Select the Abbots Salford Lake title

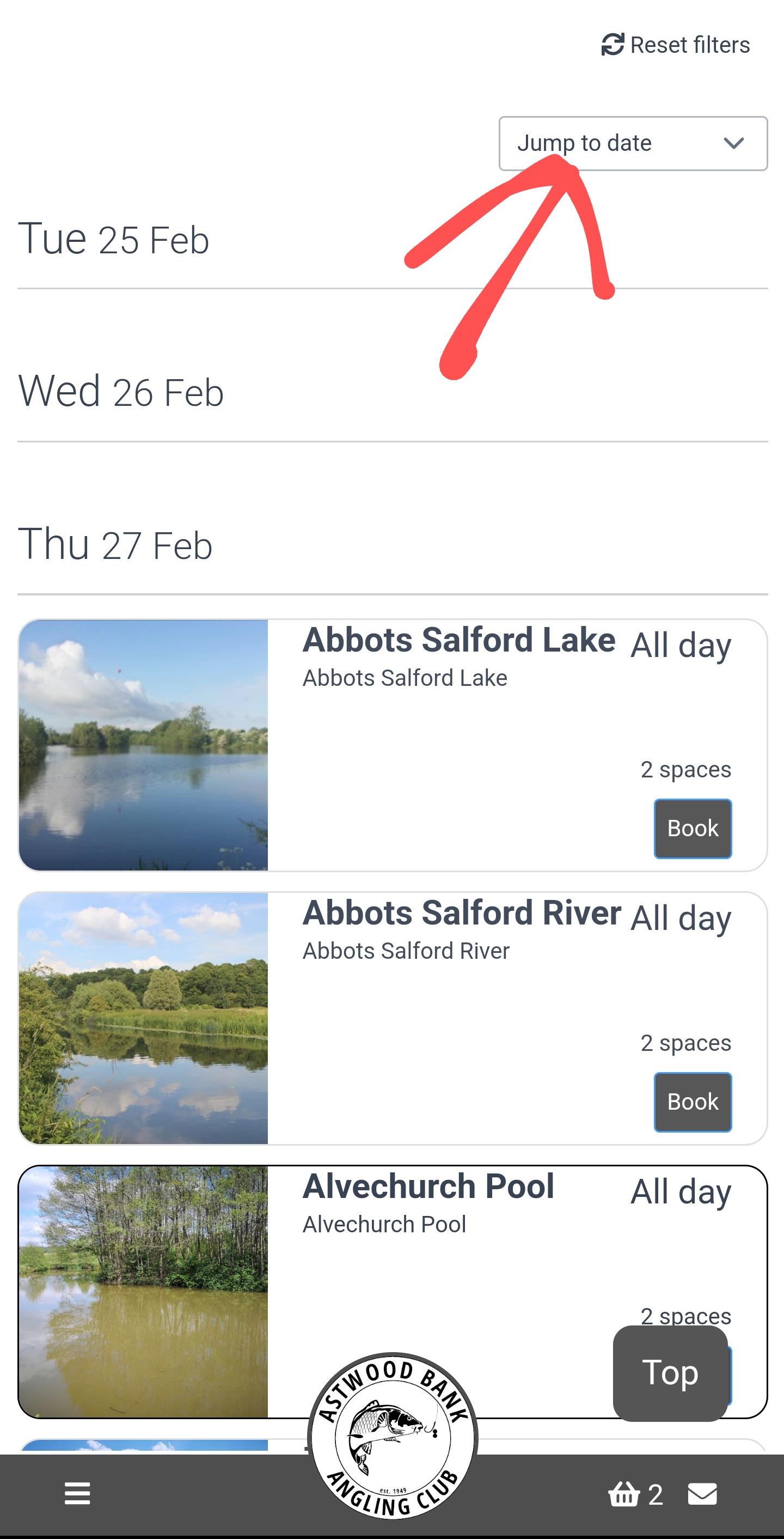[458, 640]
